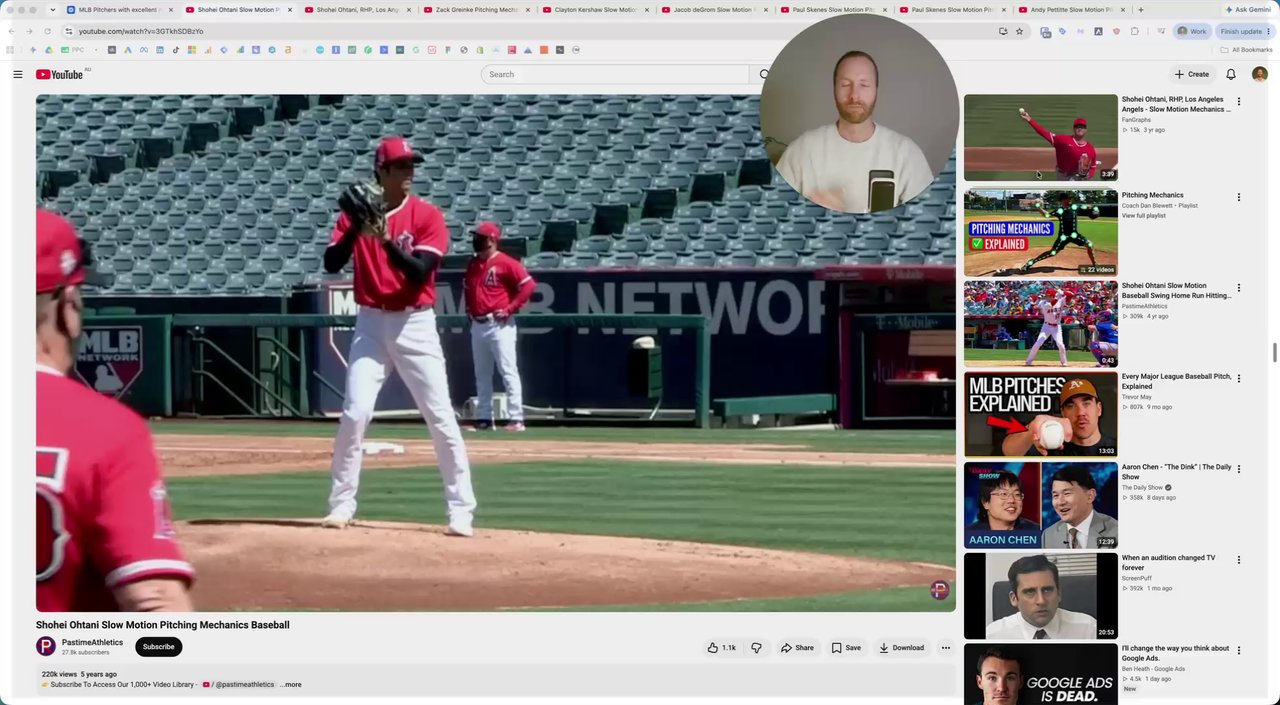Switch to Andy Pettitte Slow Motion tab

(x=1070, y=10)
